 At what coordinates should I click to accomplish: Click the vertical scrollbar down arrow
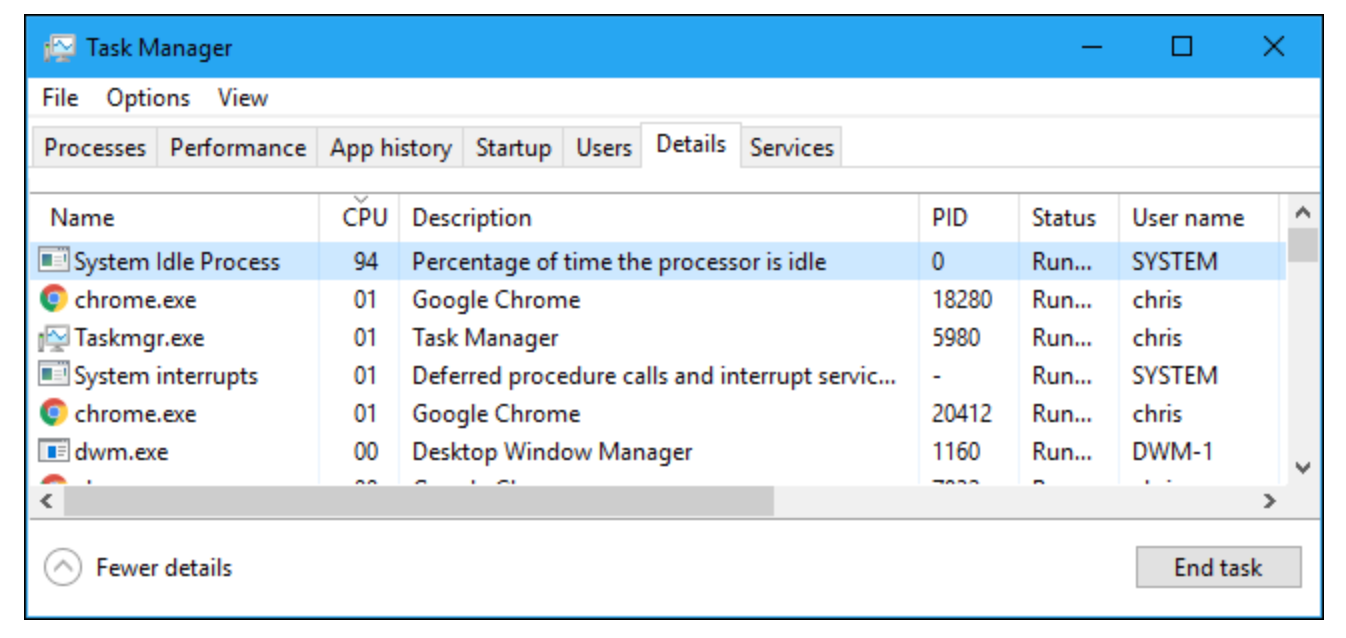pyautogui.click(x=1302, y=467)
